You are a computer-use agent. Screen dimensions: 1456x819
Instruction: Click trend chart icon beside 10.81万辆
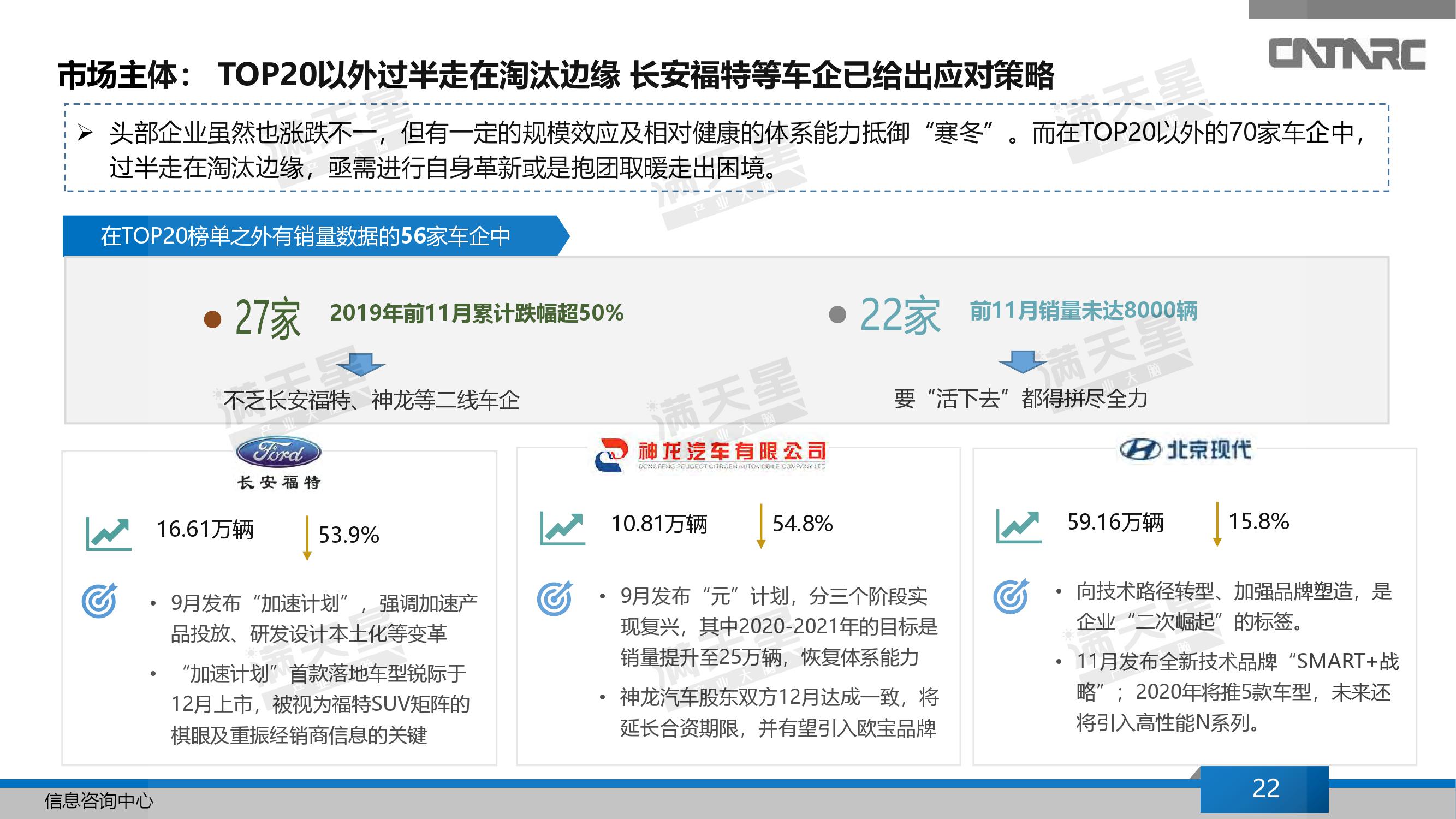(562, 528)
